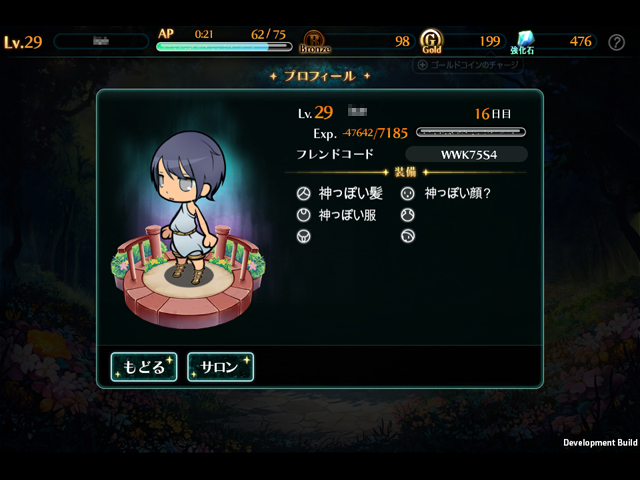The height and width of the screenshot is (480, 640).
Task: Click the empty slot icon below face
Action: point(407,215)
